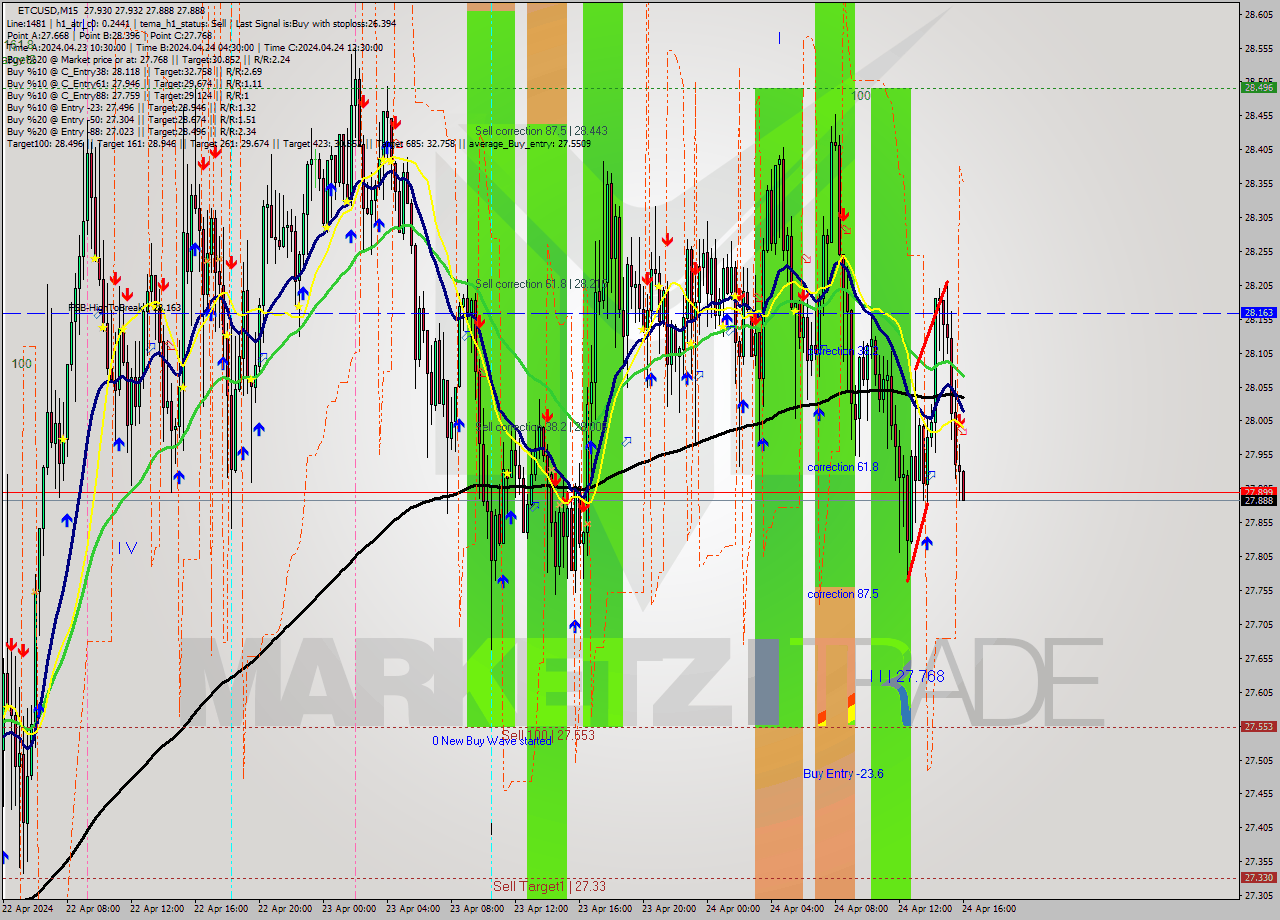1280x920 pixels.
Task: Click the '100' label near the top dotted line
Action: coord(861,96)
